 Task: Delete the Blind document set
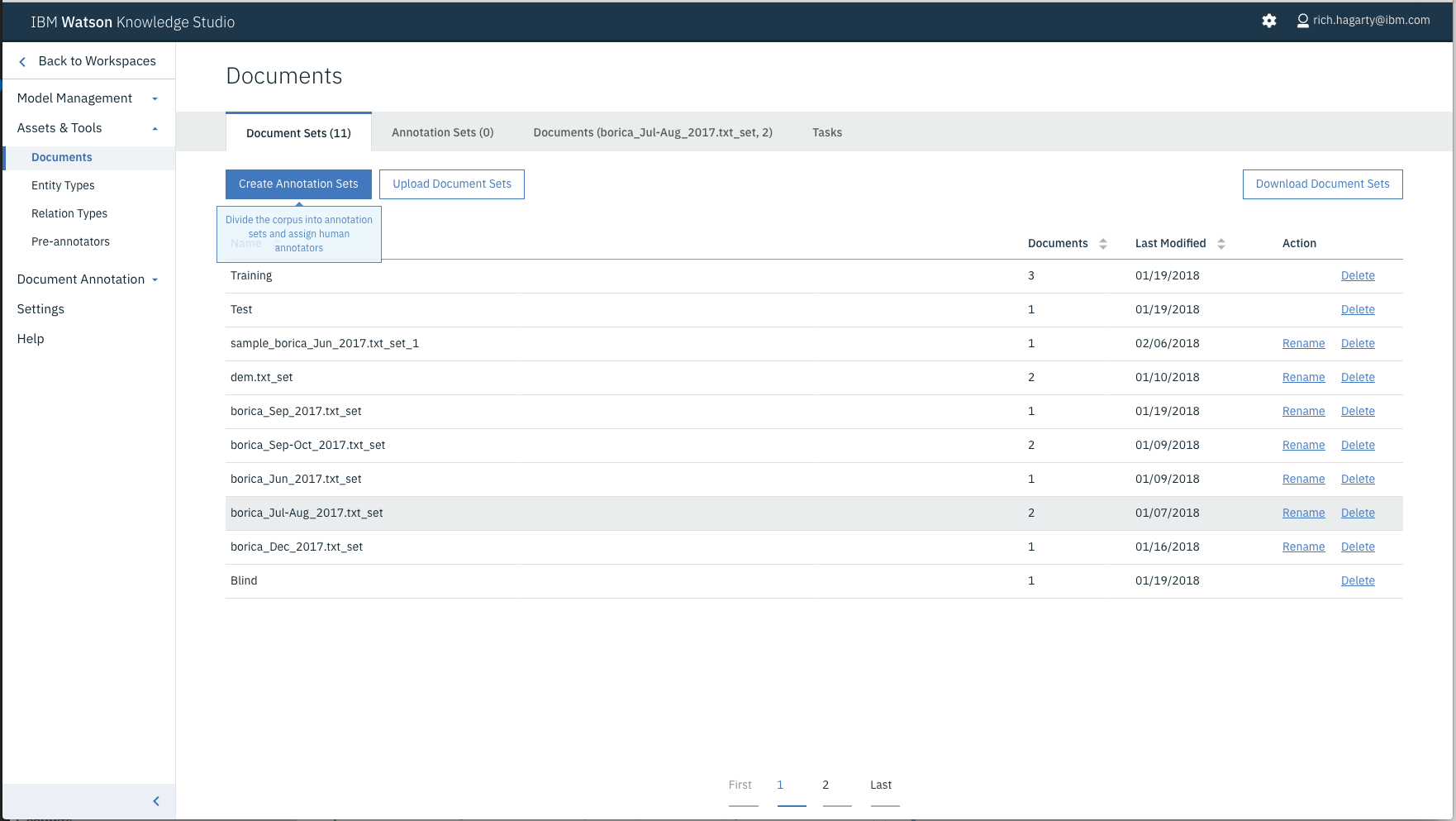[x=1358, y=581]
